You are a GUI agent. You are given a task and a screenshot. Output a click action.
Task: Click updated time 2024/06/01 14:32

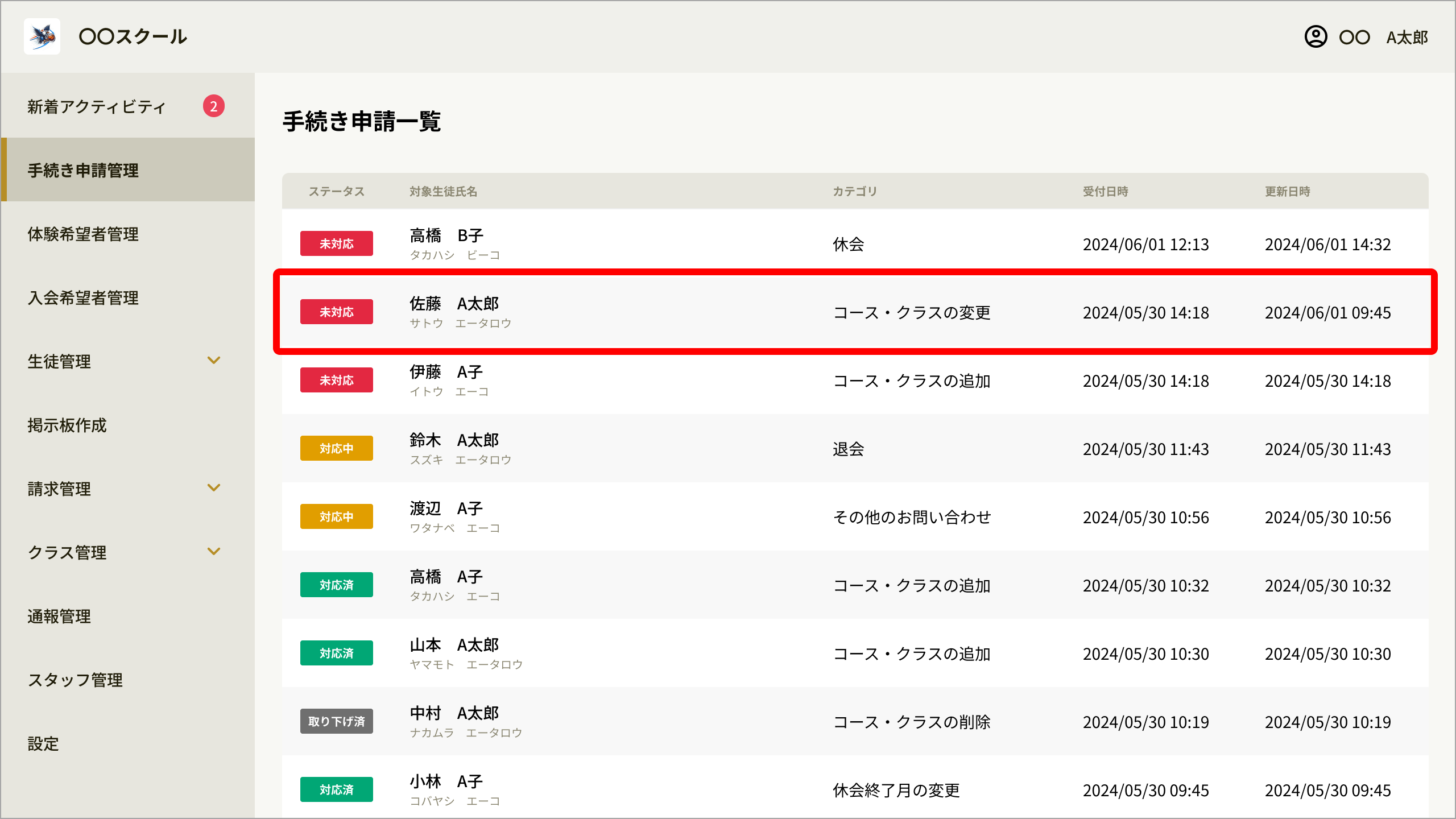tap(1328, 244)
